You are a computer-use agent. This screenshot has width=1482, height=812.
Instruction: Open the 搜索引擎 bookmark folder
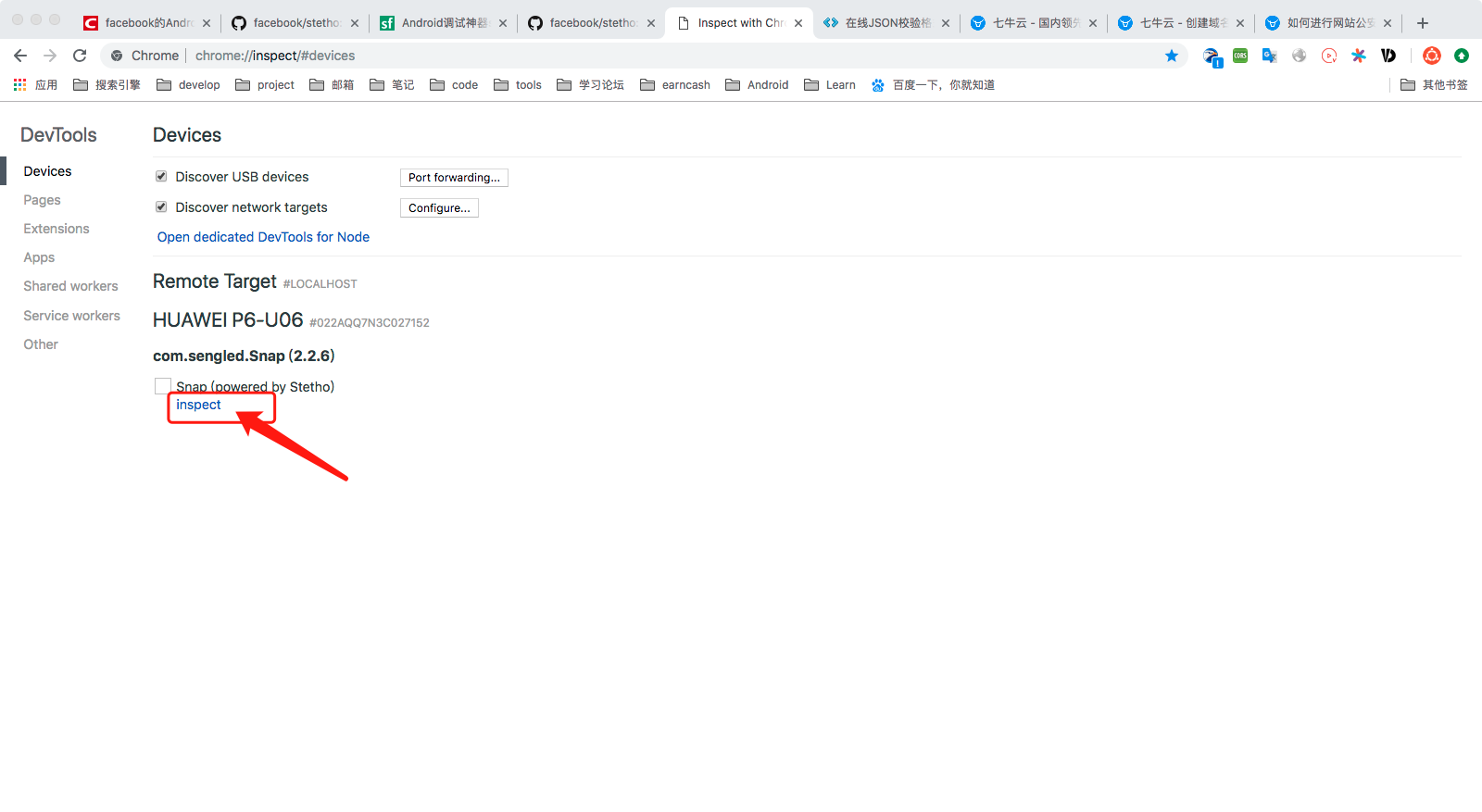(x=107, y=84)
